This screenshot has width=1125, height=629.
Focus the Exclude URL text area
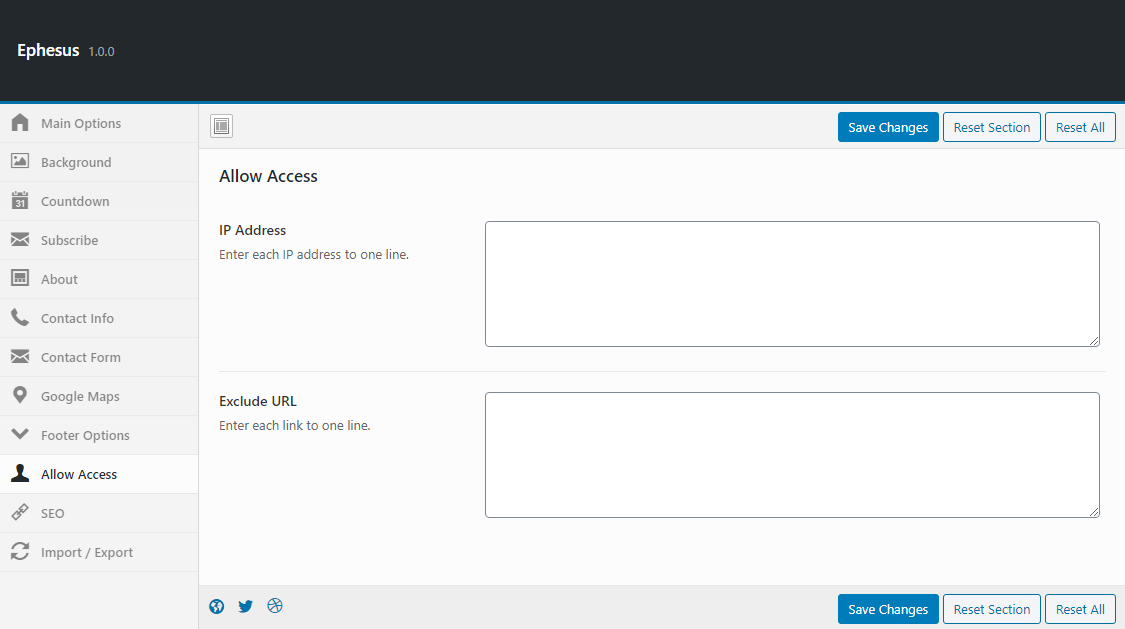click(792, 455)
